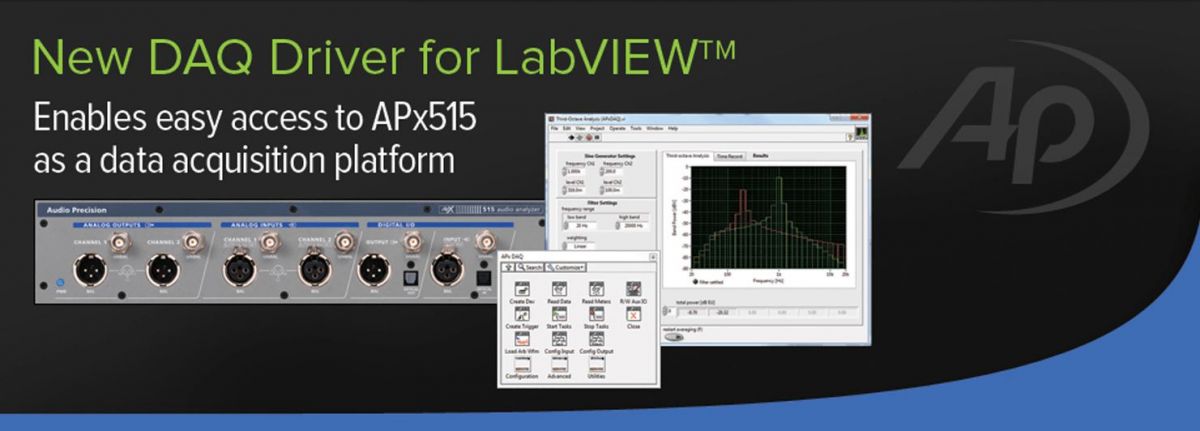Click the up-arrow button in APx DAQ palette
The height and width of the screenshot is (431, 1200).
coord(508,267)
